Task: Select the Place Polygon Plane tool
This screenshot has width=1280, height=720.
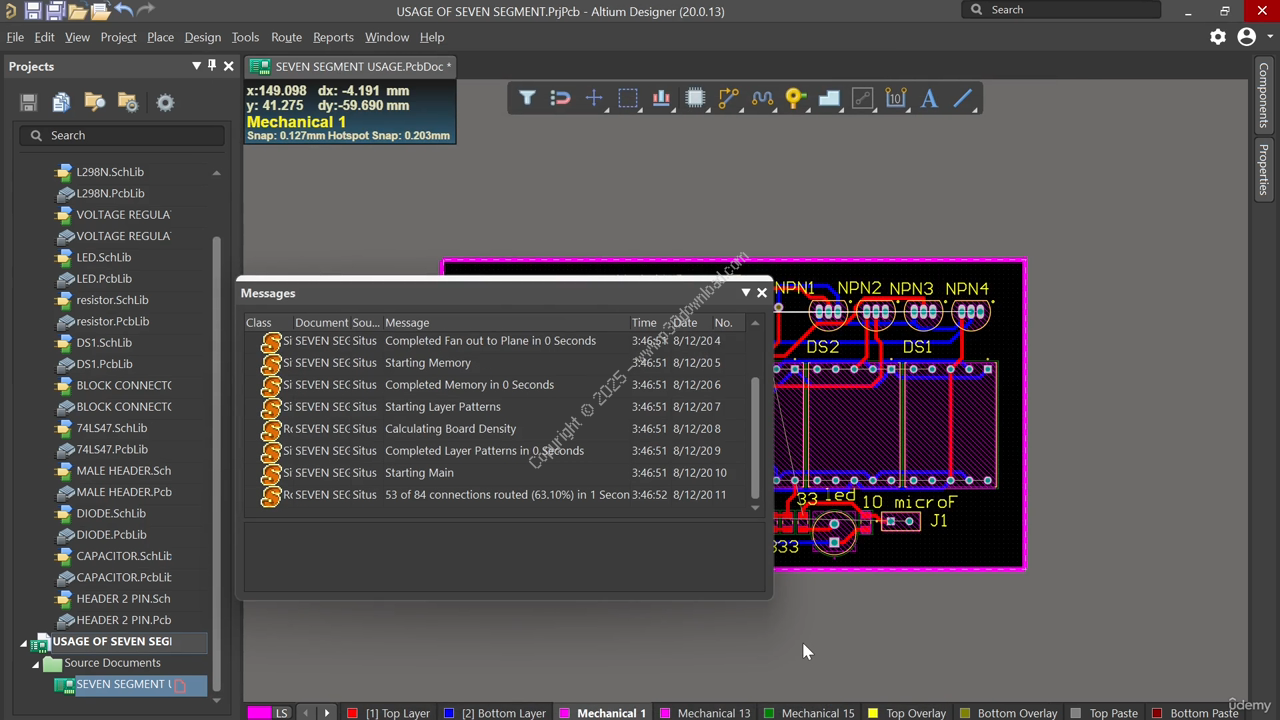Action: click(829, 98)
